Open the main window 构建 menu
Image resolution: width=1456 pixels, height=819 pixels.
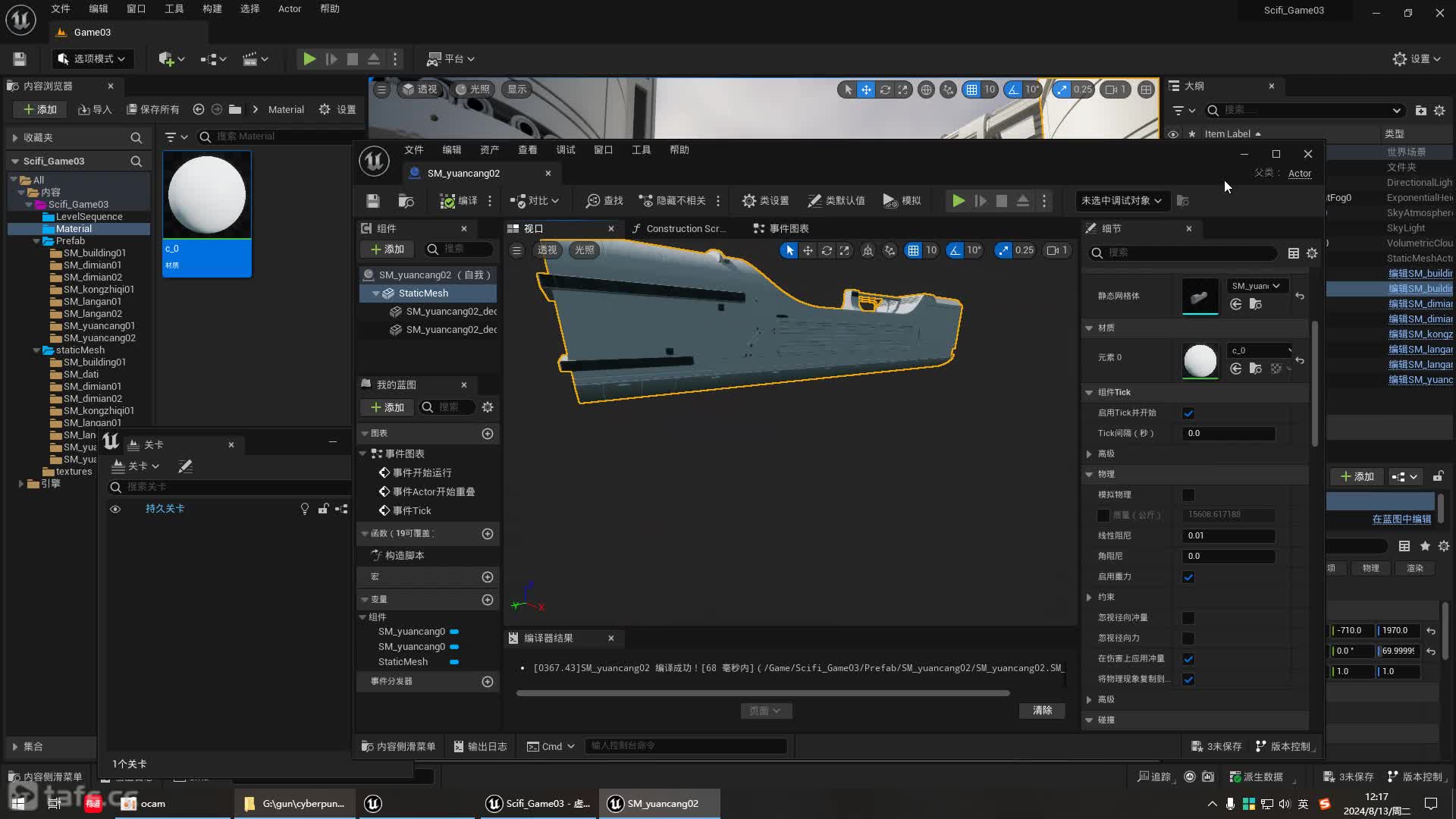point(212,9)
